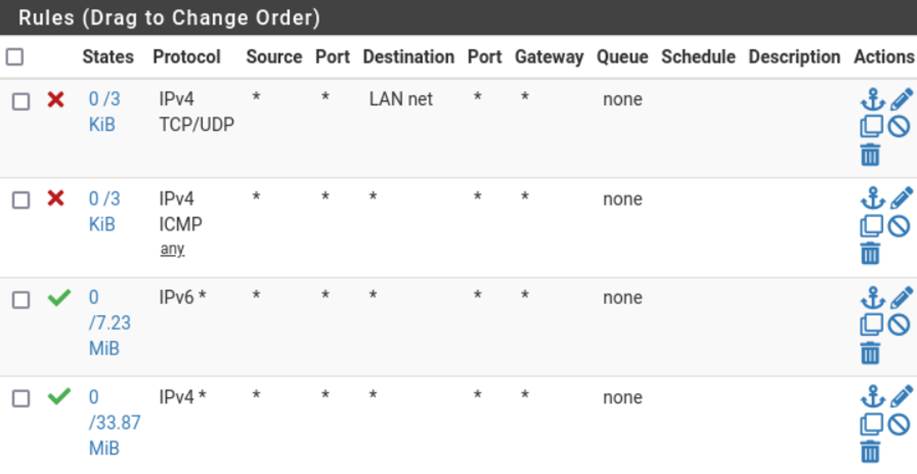Open the 0 /33.87 MiB states link
The width and height of the screenshot is (917, 474).
[113, 422]
